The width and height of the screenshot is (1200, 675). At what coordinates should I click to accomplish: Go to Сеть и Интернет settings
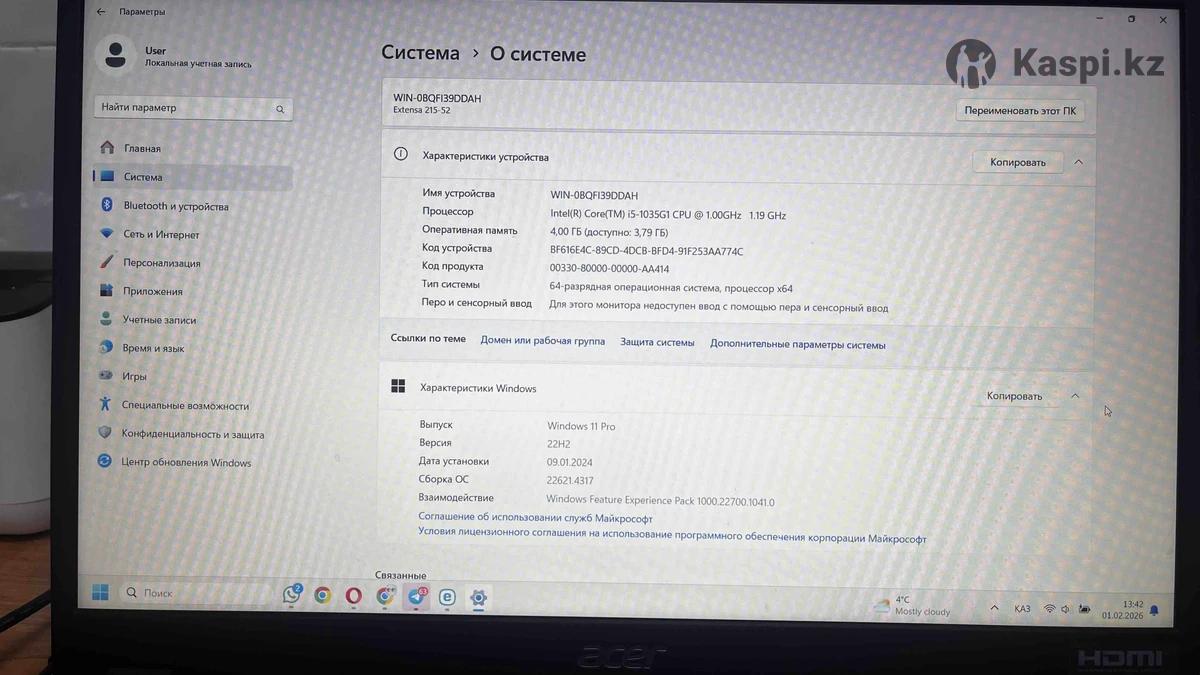tap(161, 235)
